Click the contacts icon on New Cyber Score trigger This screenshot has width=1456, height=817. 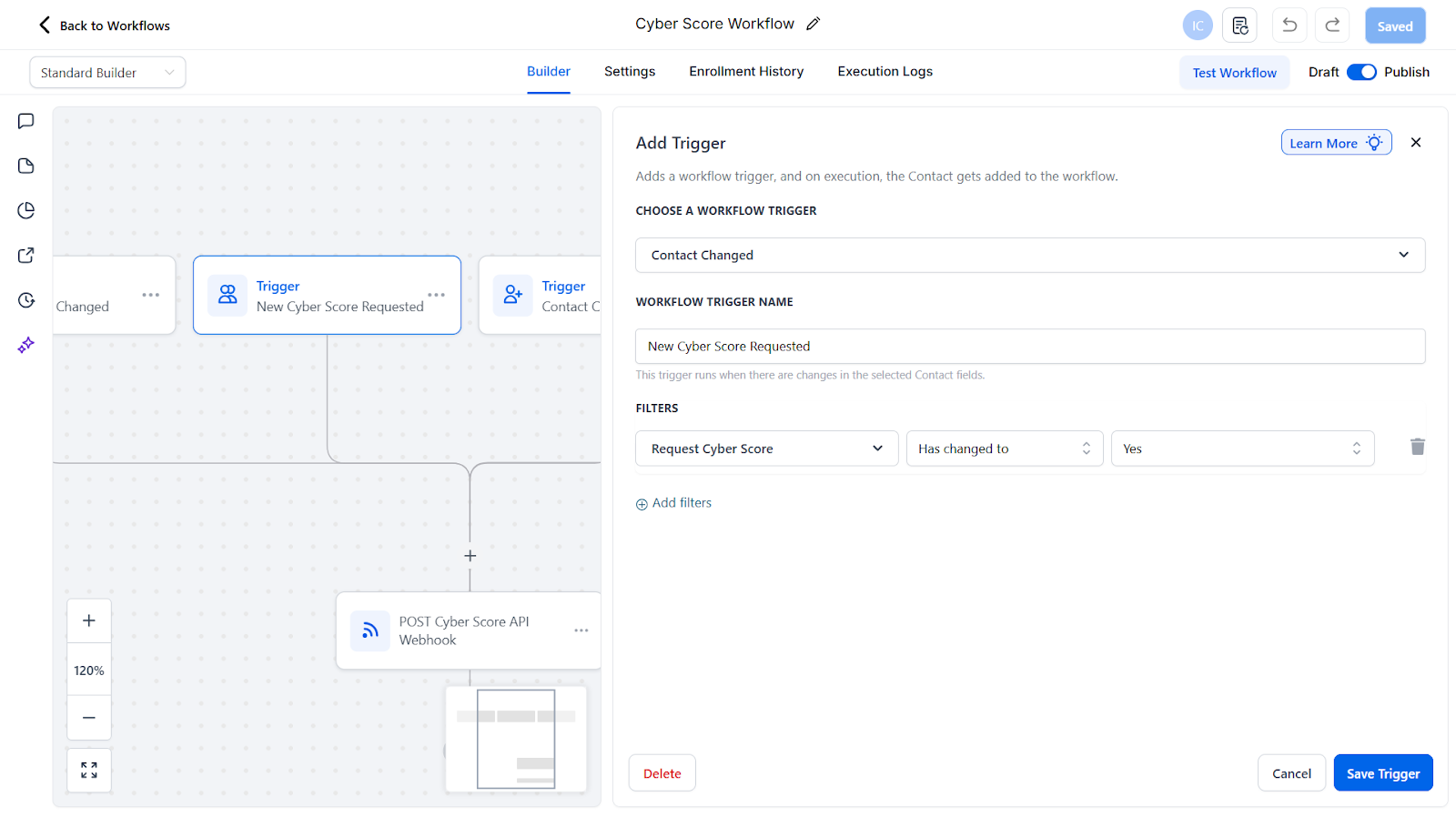click(227, 295)
